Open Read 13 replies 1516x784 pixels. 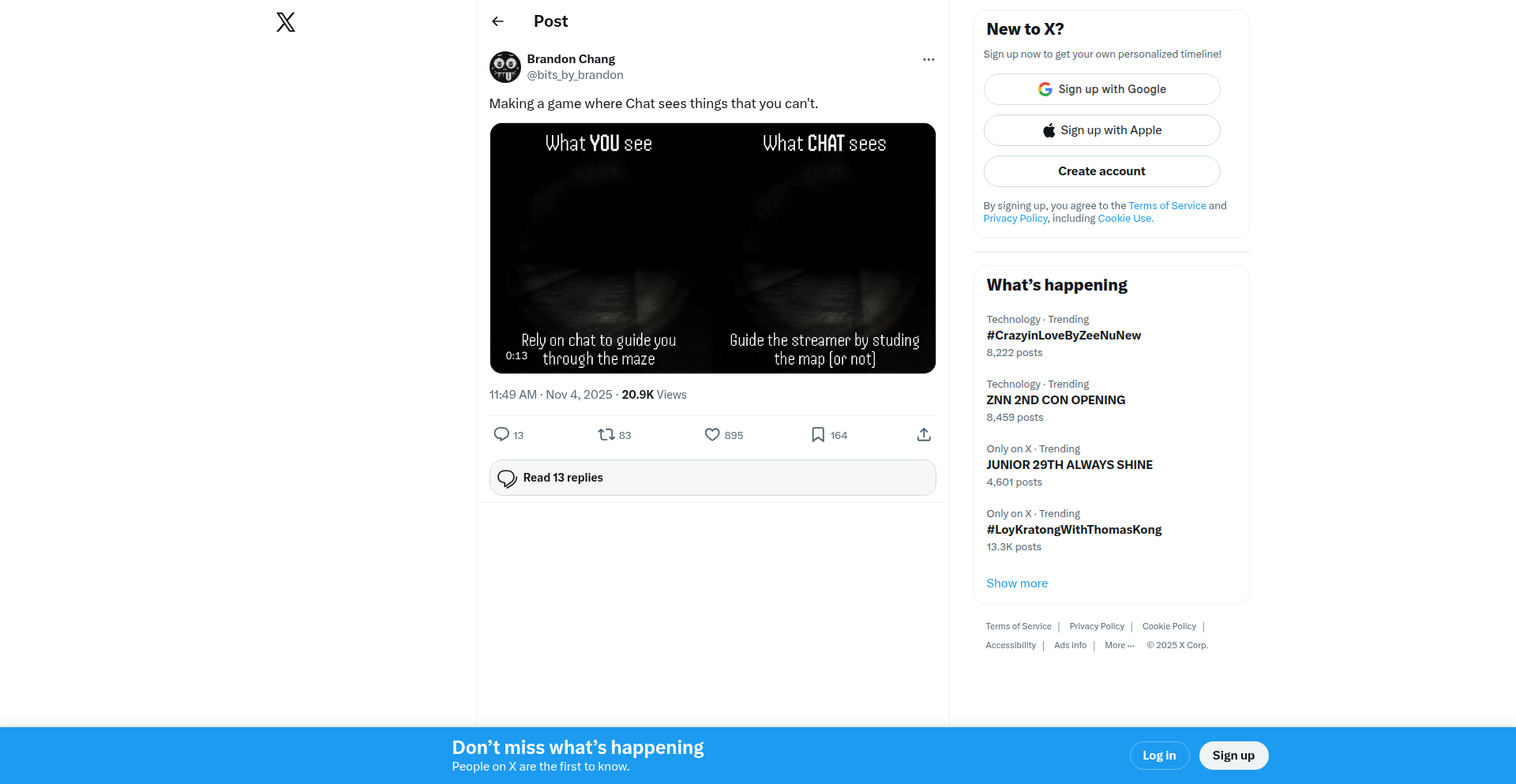click(712, 478)
